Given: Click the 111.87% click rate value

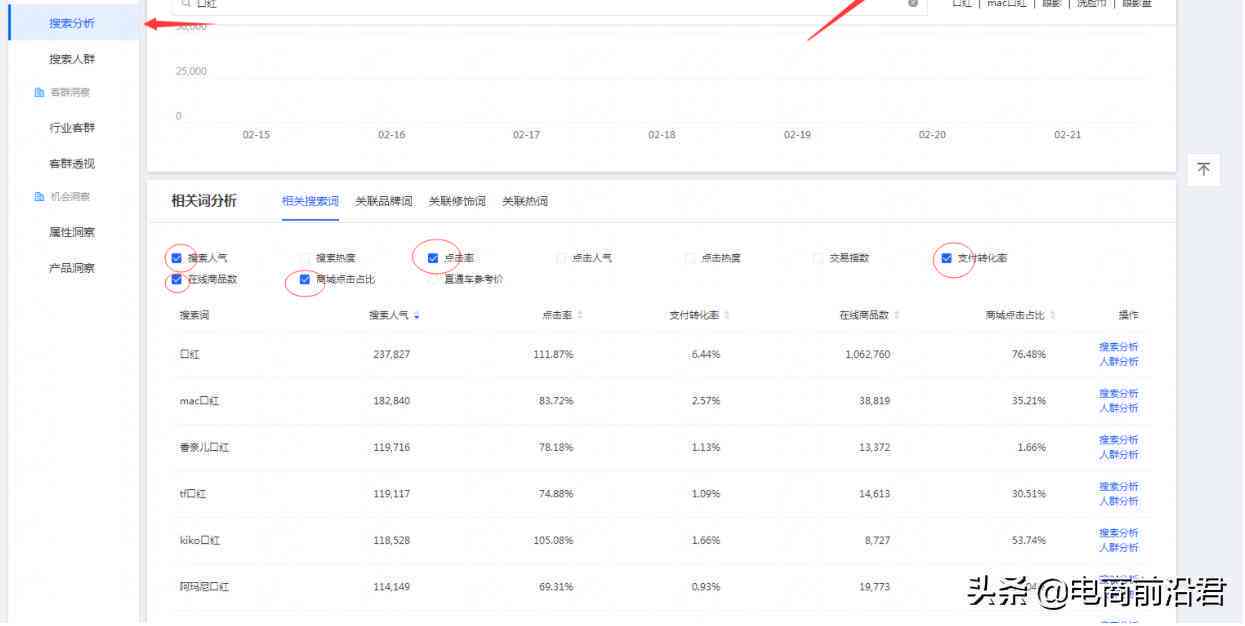Looking at the screenshot, I should tap(553, 355).
